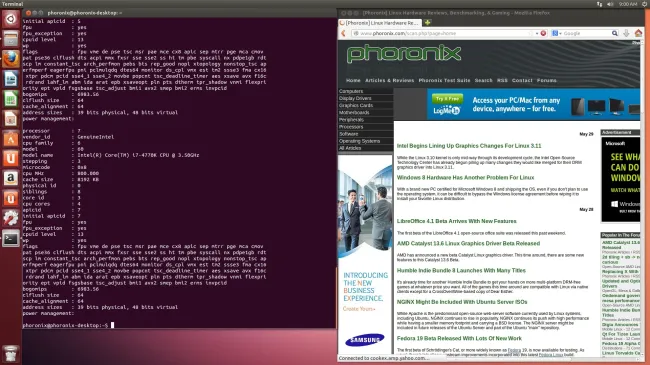Select Operating Systems category in sidebar
This screenshot has height=365, width=650.
click(365, 141)
